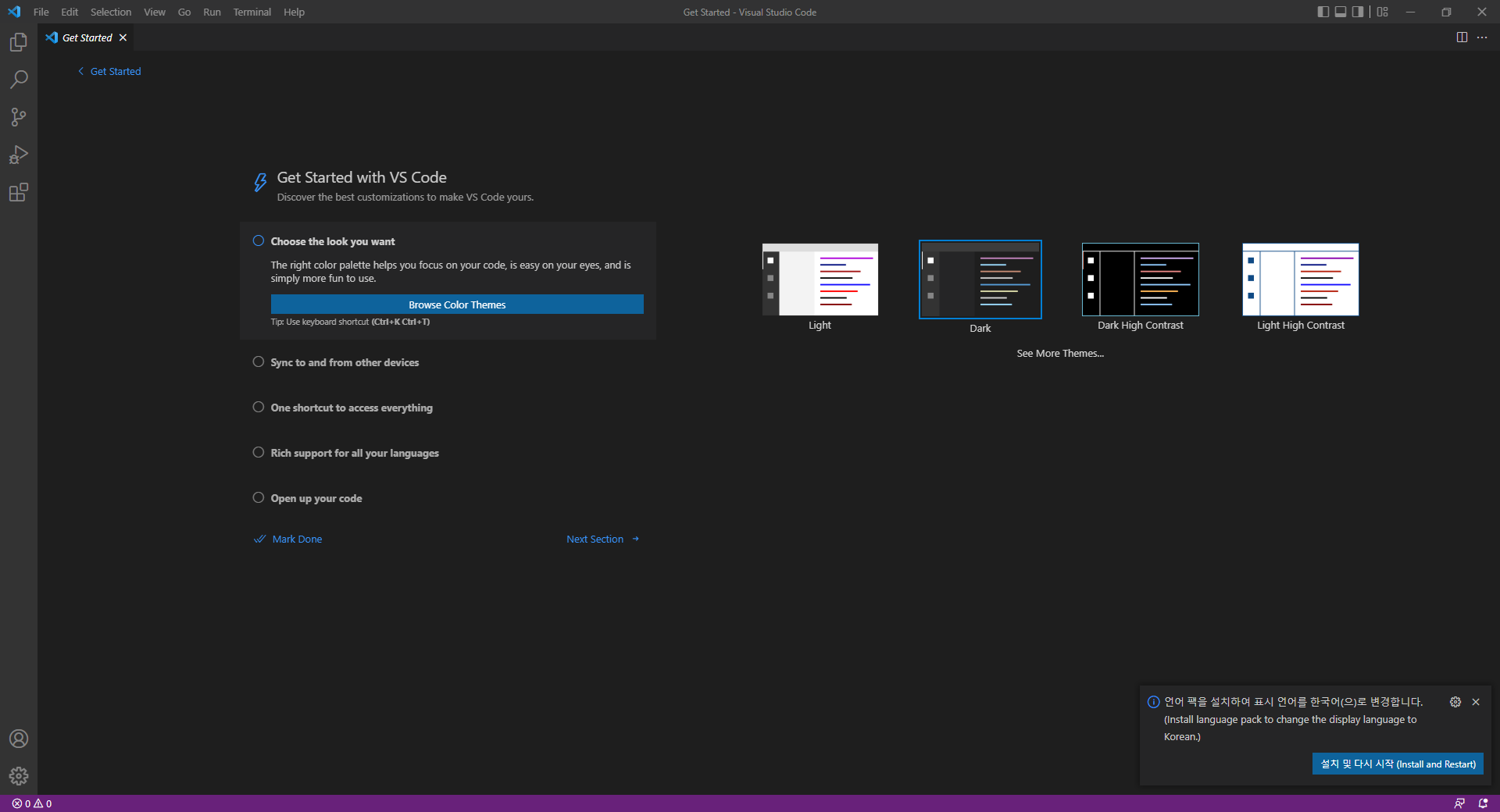The image size is (1500, 812).
Task: Toggle 'Rich support for all your languages' circle
Action: [x=259, y=452]
